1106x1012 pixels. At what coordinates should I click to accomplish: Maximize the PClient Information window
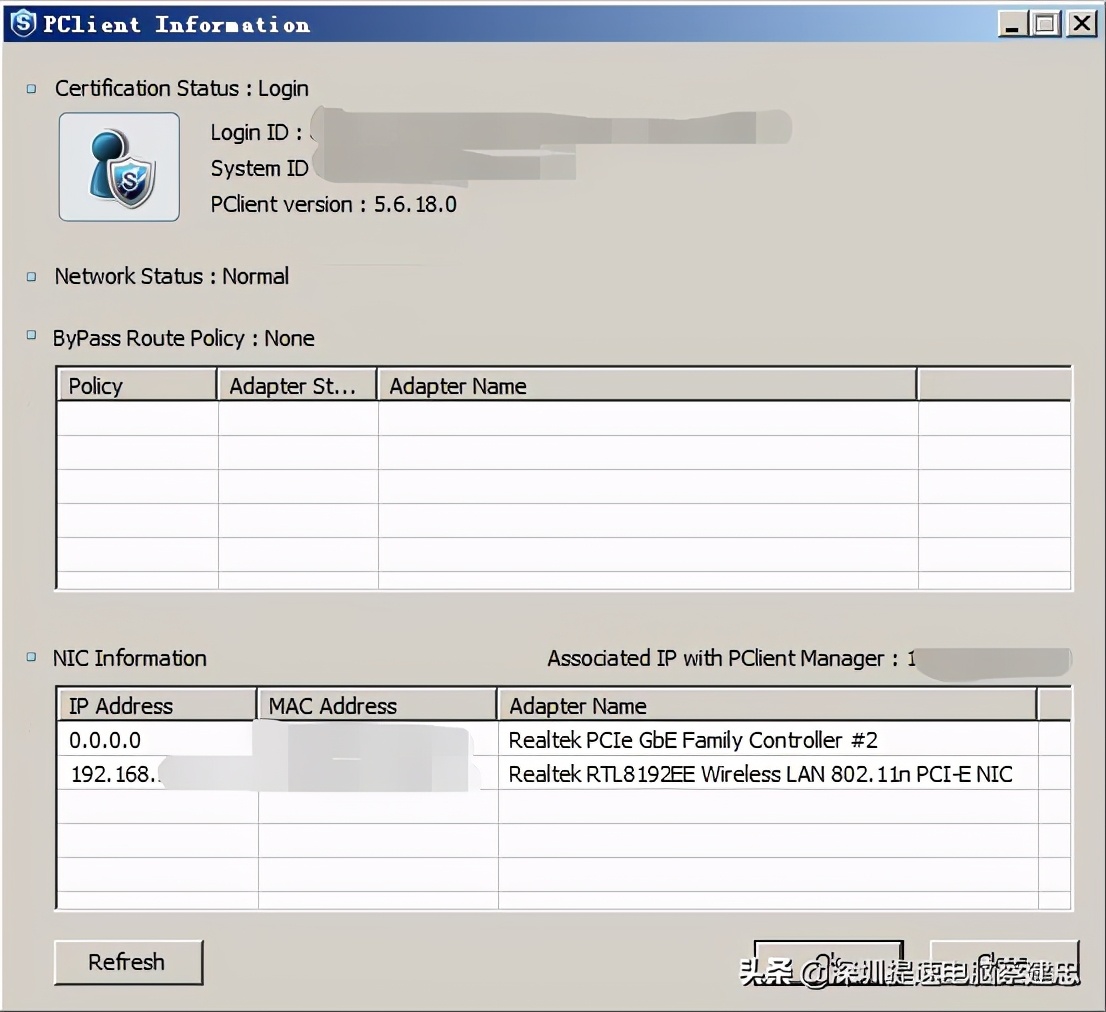pos(1046,24)
